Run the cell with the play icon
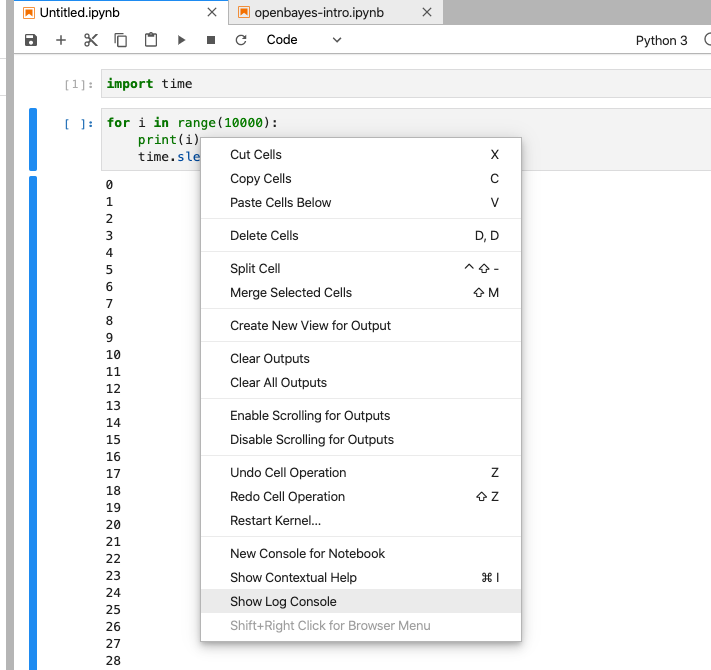This screenshot has height=670, width=711. 181,40
